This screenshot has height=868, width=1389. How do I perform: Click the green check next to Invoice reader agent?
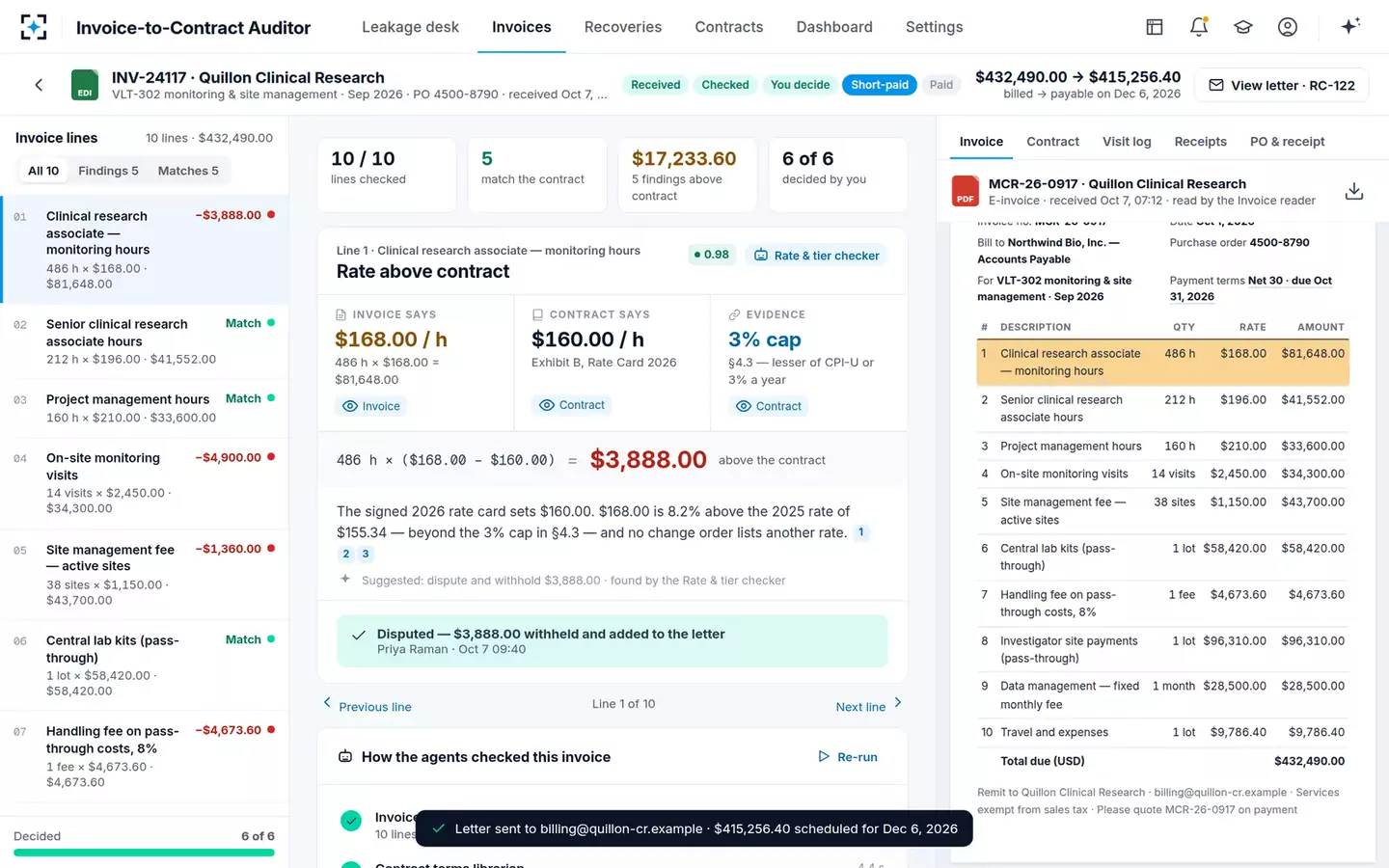point(351,821)
